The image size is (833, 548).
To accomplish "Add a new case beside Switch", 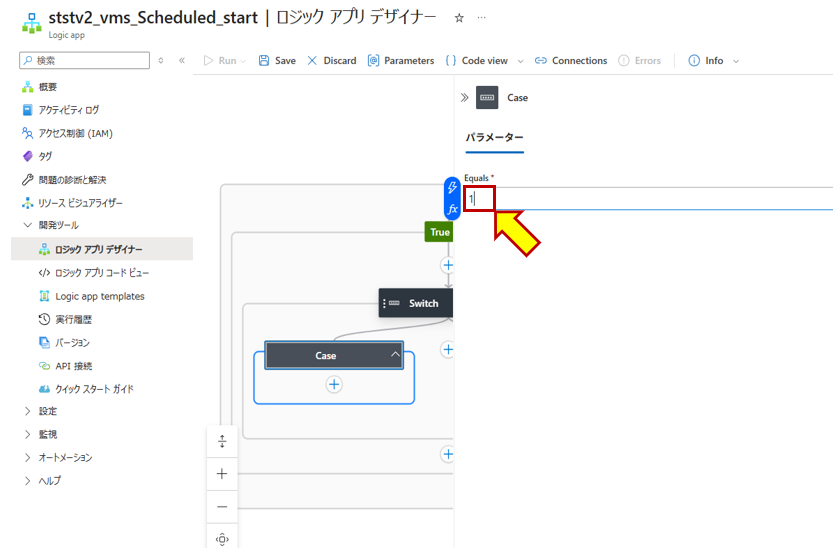I will pyautogui.click(x=448, y=349).
